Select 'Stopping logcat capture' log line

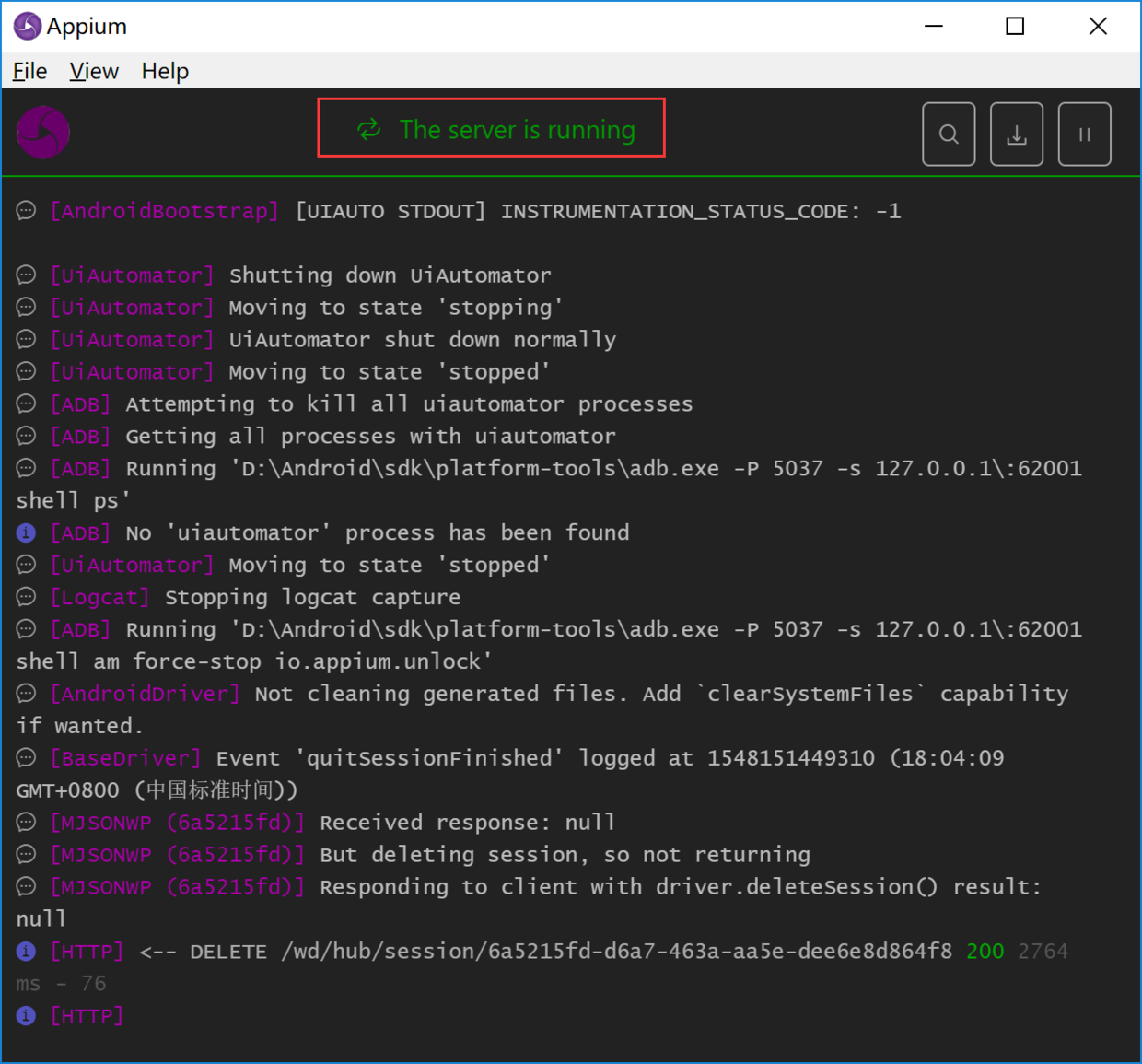(x=239, y=598)
